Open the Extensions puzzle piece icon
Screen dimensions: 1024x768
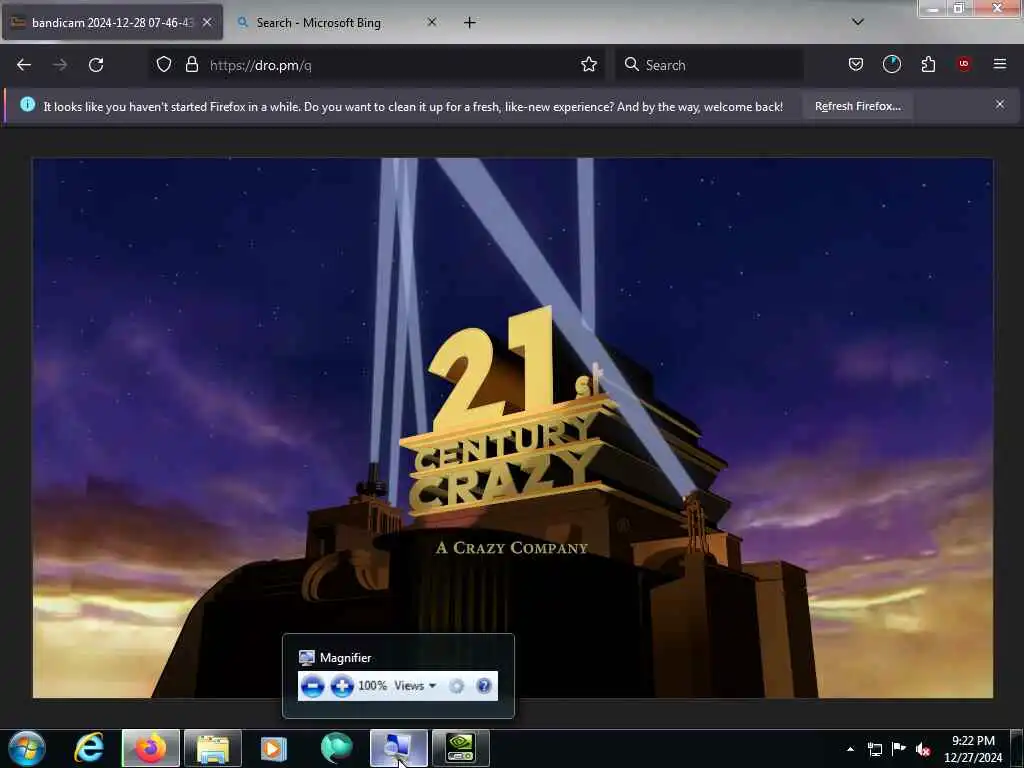[928, 64]
